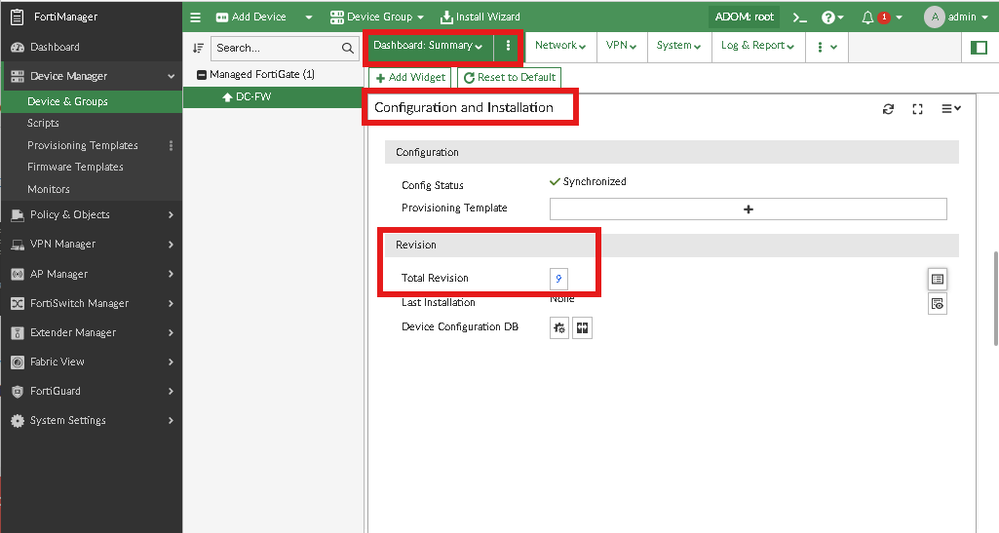Click the edit Device Configuration DB icon
Screen dimensions: 999x533
559,328
